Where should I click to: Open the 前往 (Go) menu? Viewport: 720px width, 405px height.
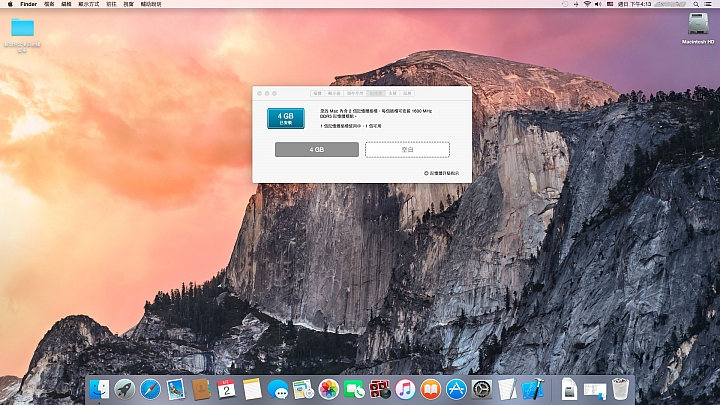(111, 4)
